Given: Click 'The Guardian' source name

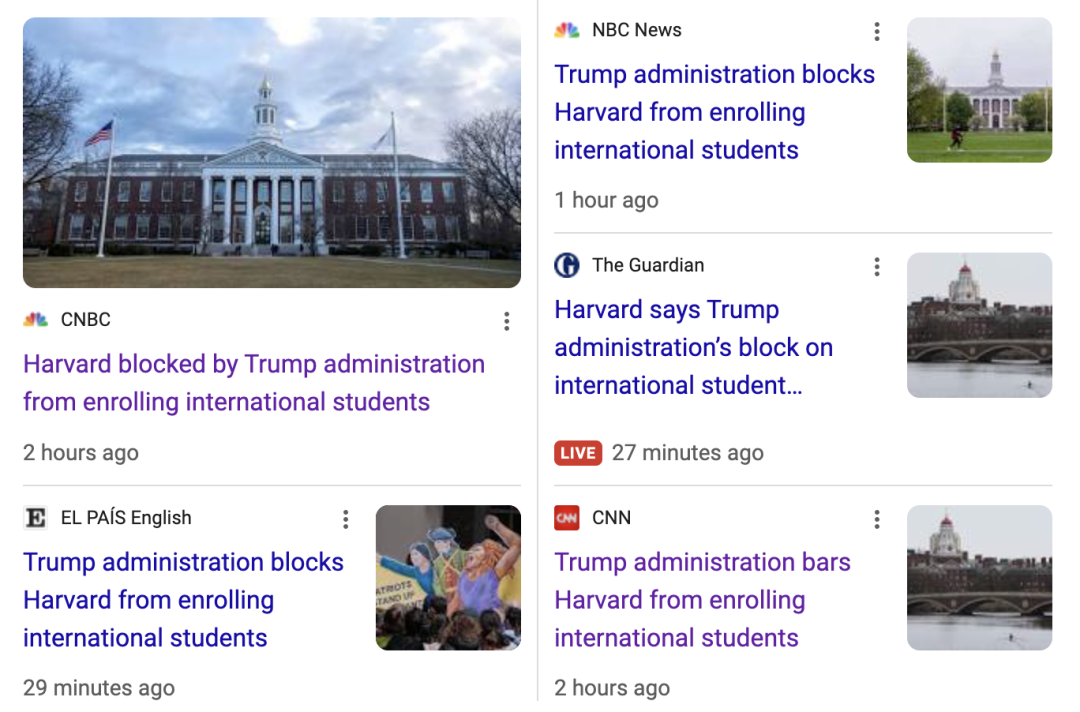Looking at the screenshot, I should 648,266.
